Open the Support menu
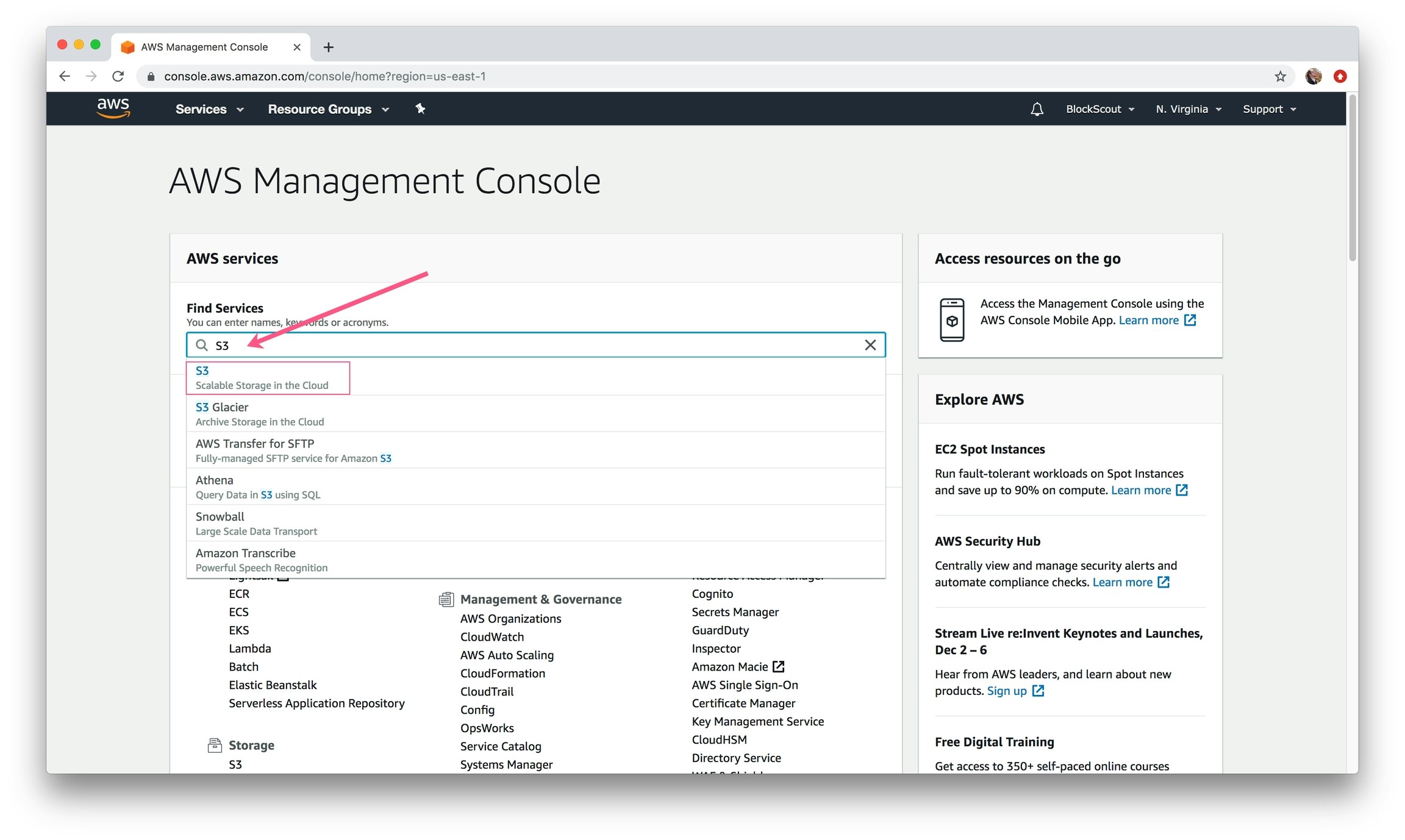1405x840 pixels. (x=1269, y=109)
